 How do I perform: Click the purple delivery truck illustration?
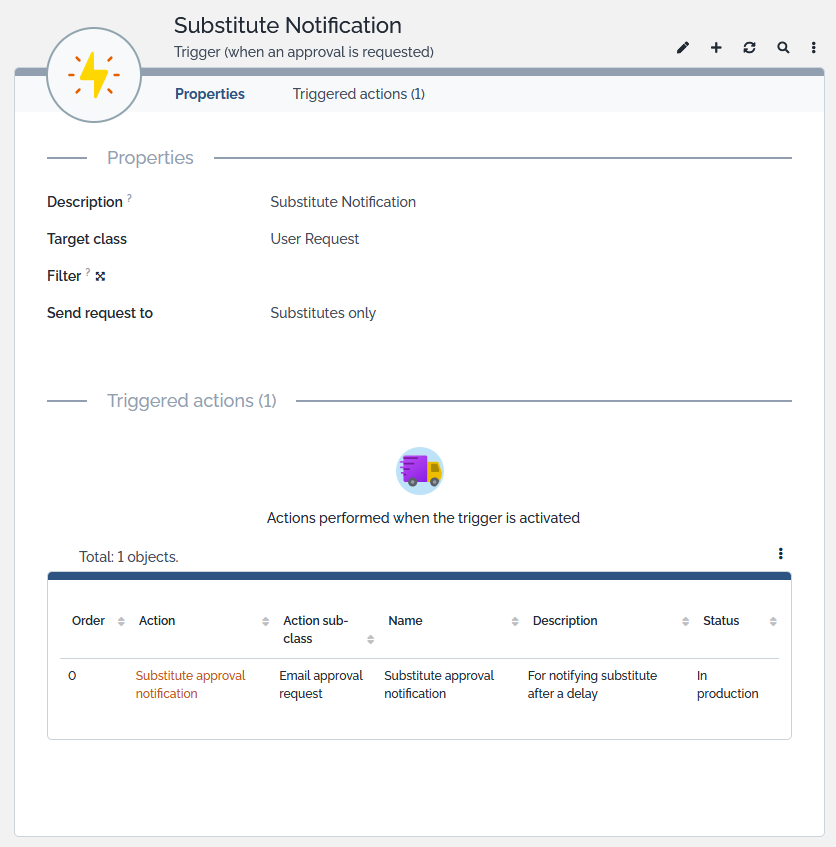[420, 470]
